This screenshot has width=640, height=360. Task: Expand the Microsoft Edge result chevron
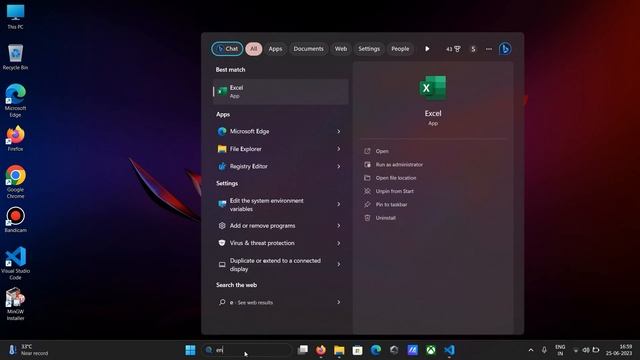(x=338, y=131)
